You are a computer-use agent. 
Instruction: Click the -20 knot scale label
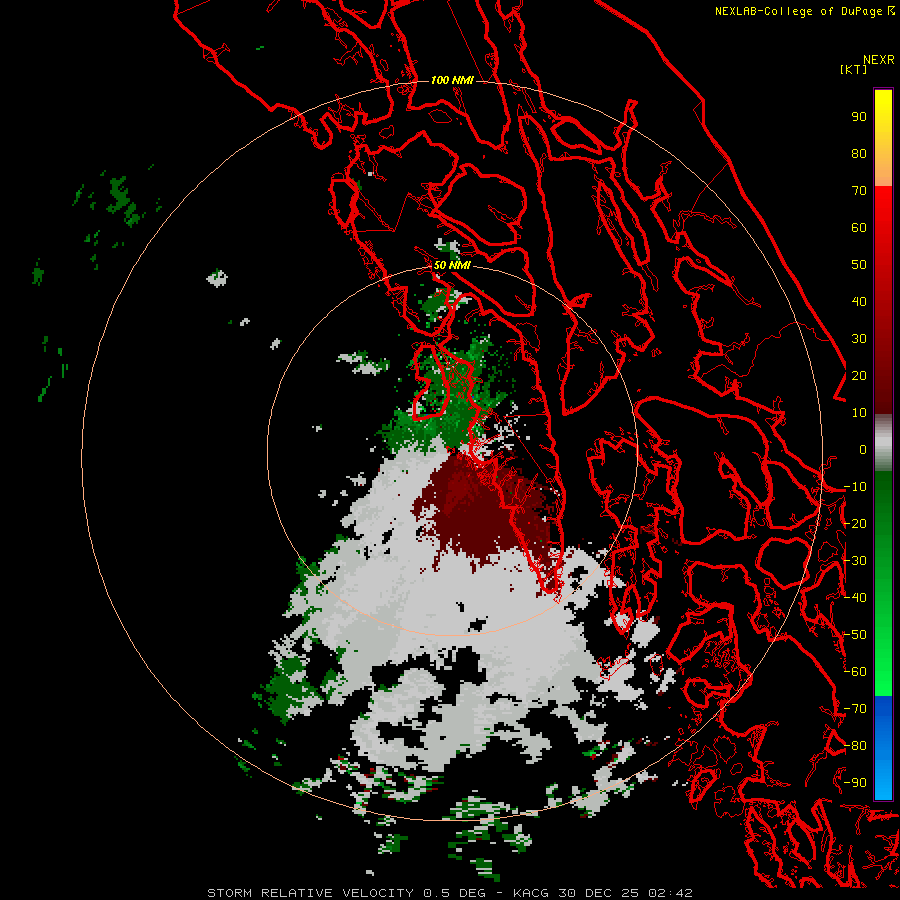coord(855,523)
